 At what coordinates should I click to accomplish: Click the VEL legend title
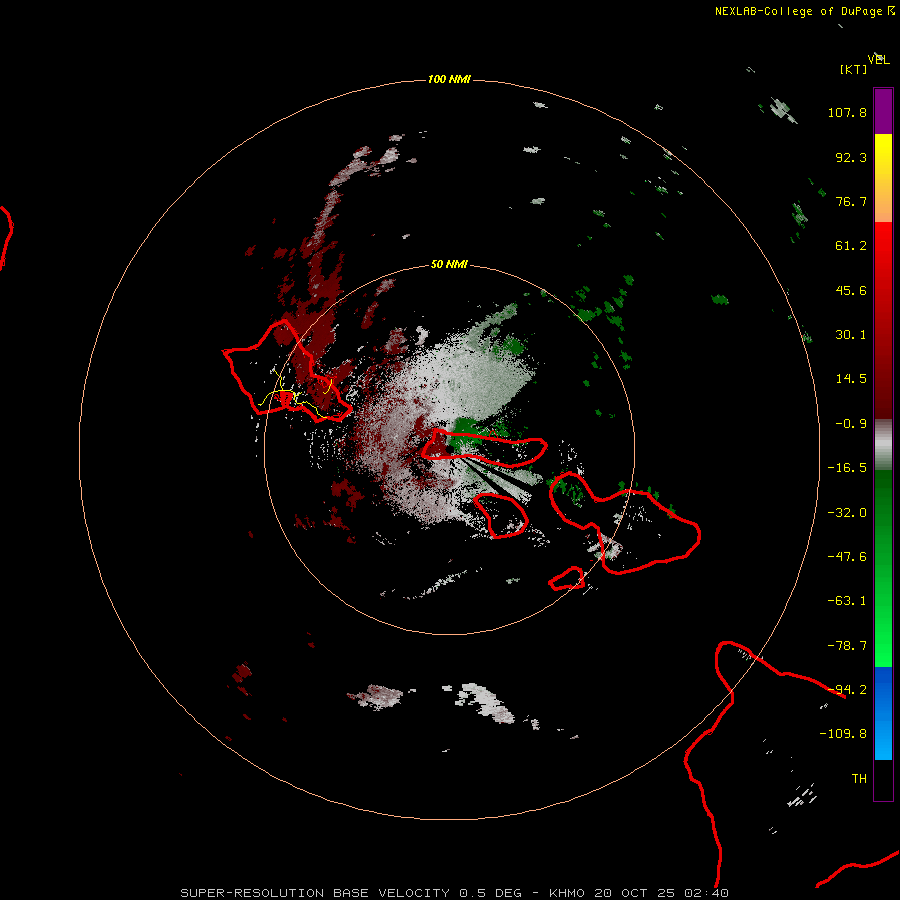[x=879, y=60]
